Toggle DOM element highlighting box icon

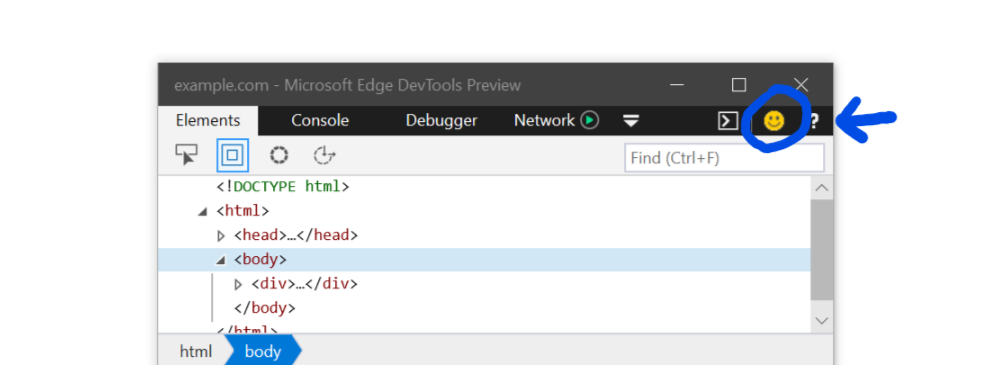tap(232, 155)
